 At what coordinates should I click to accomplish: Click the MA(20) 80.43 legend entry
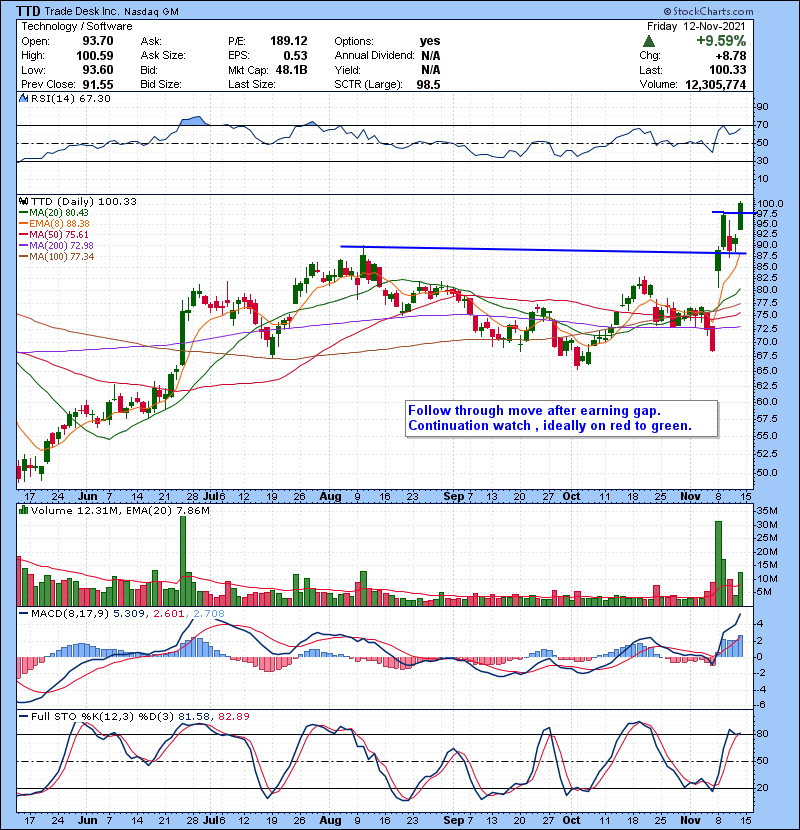[54, 213]
